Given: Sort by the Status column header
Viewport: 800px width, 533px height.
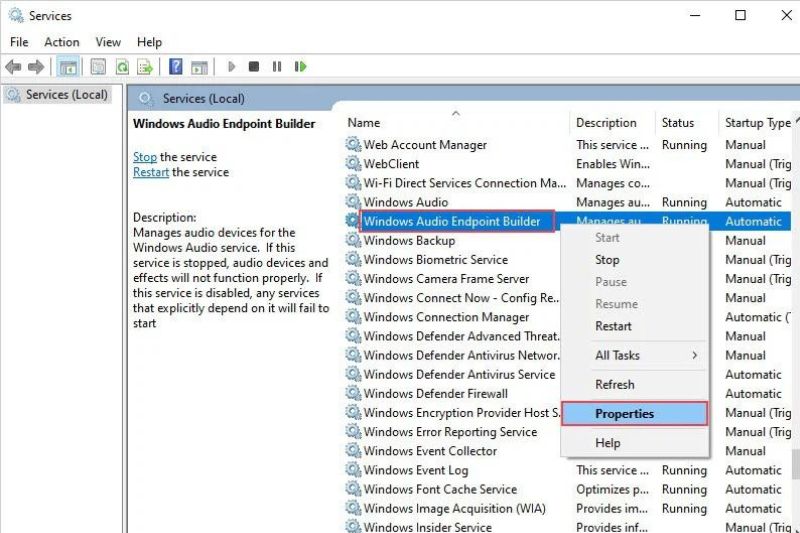Looking at the screenshot, I should tap(686, 122).
